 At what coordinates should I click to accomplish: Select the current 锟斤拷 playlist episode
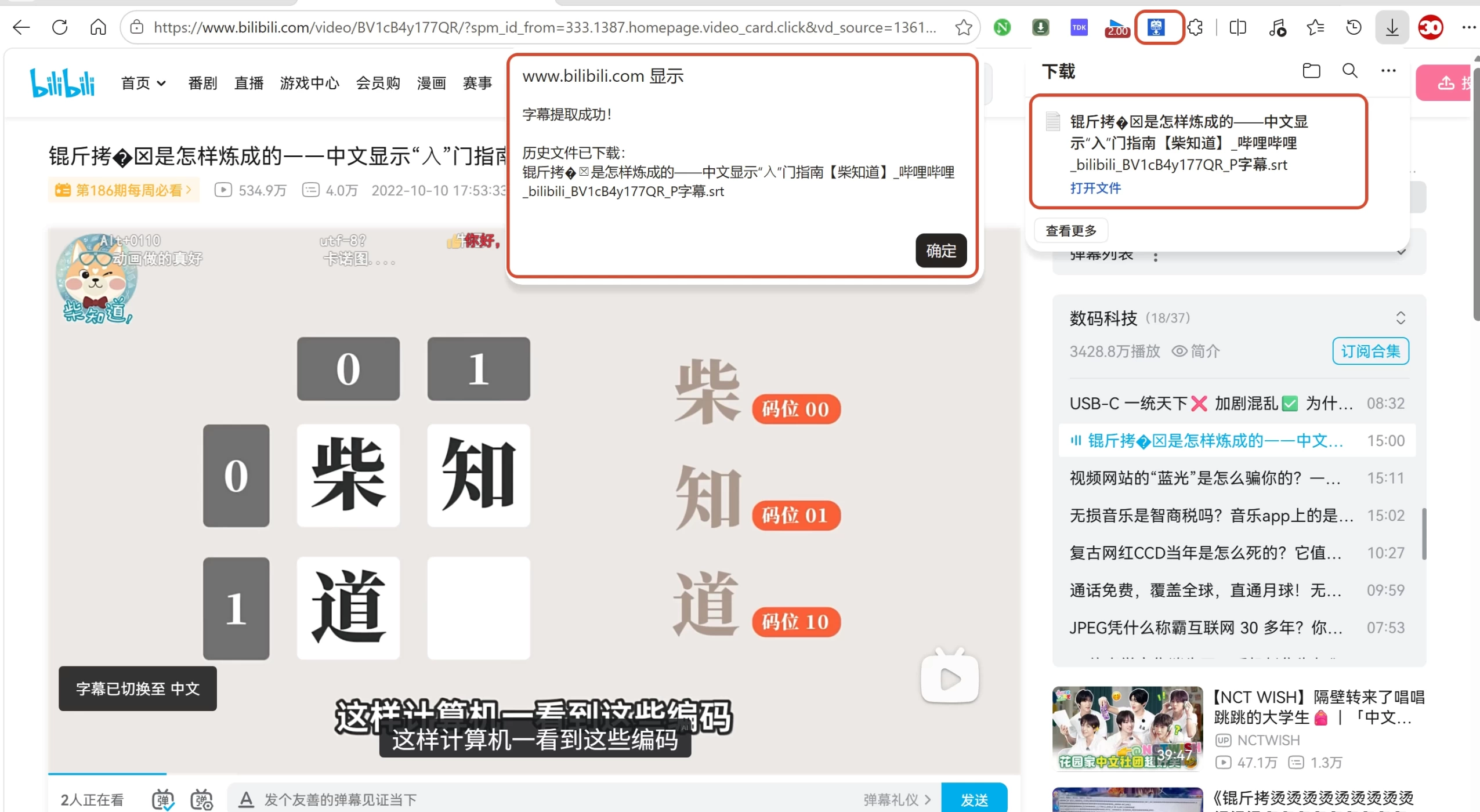pyautogui.click(x=1236, y=441)
